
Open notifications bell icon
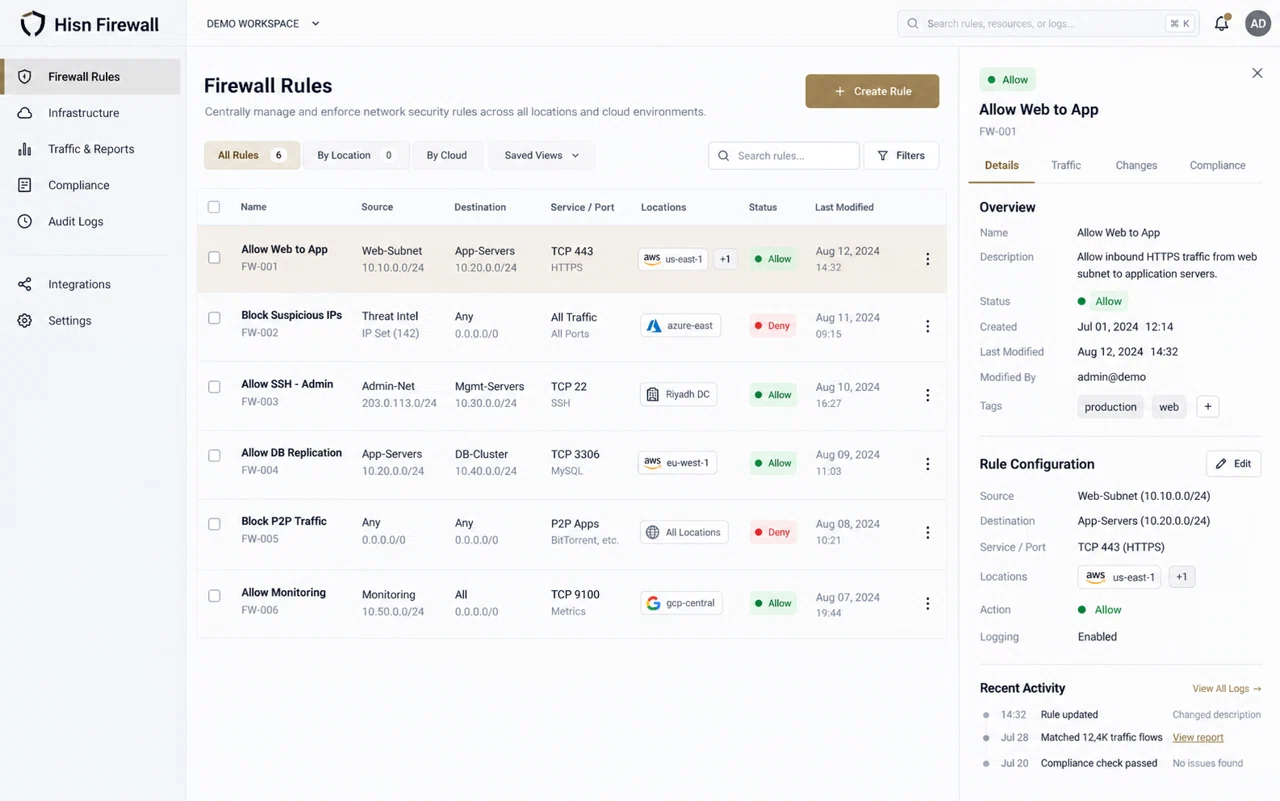(x=1221, y=23)
